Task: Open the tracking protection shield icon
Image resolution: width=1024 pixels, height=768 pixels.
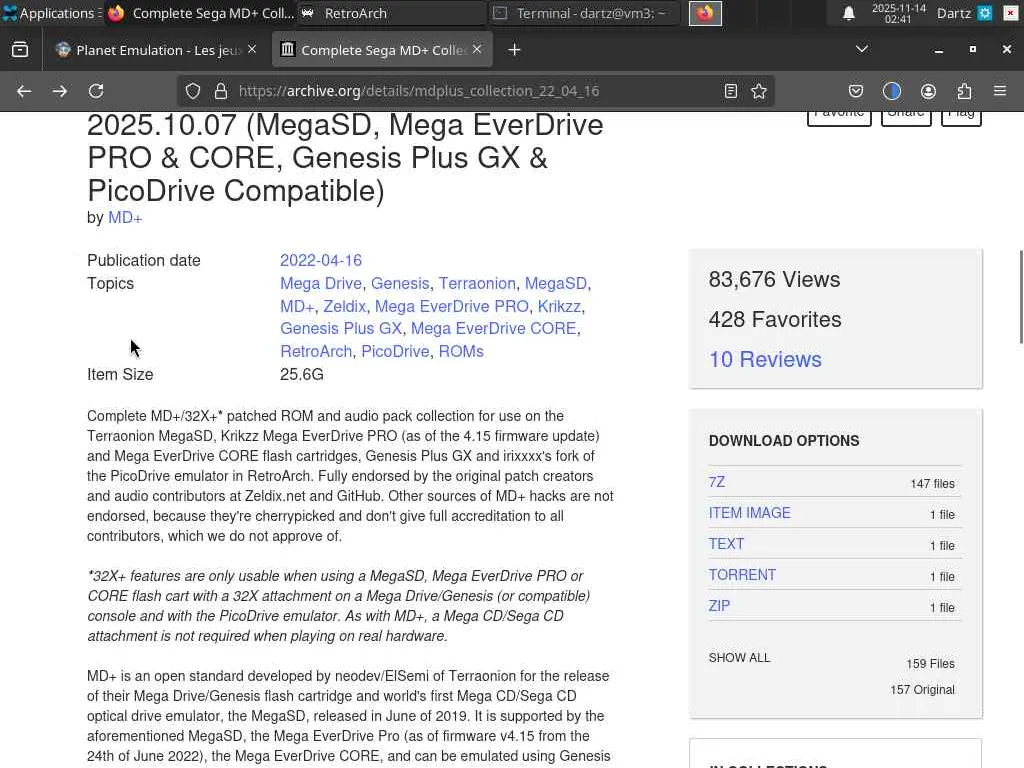Action: pyautogui.click(x=193, y=91)
